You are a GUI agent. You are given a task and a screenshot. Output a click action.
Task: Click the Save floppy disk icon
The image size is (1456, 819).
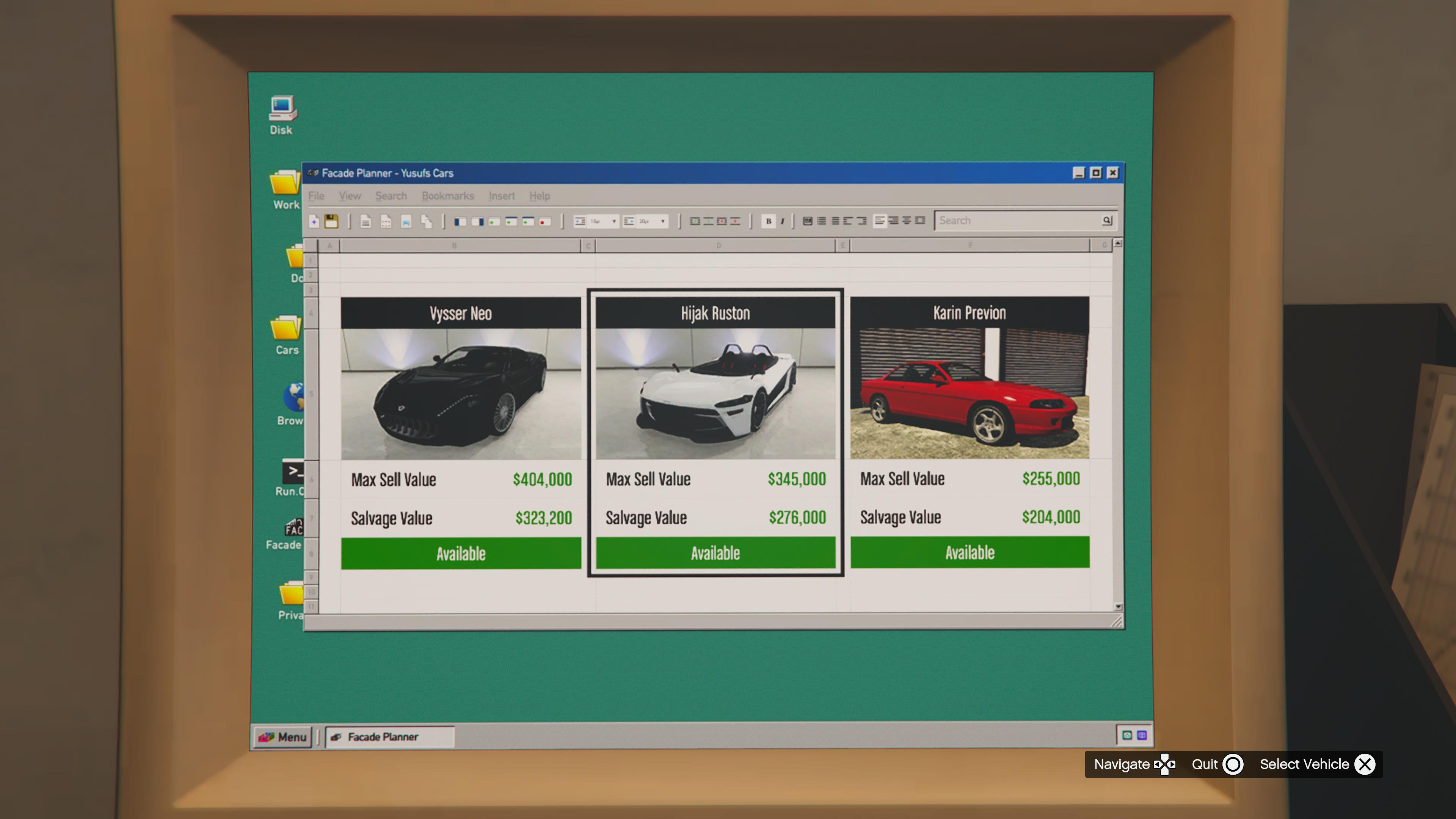click(x=331, y=221)
